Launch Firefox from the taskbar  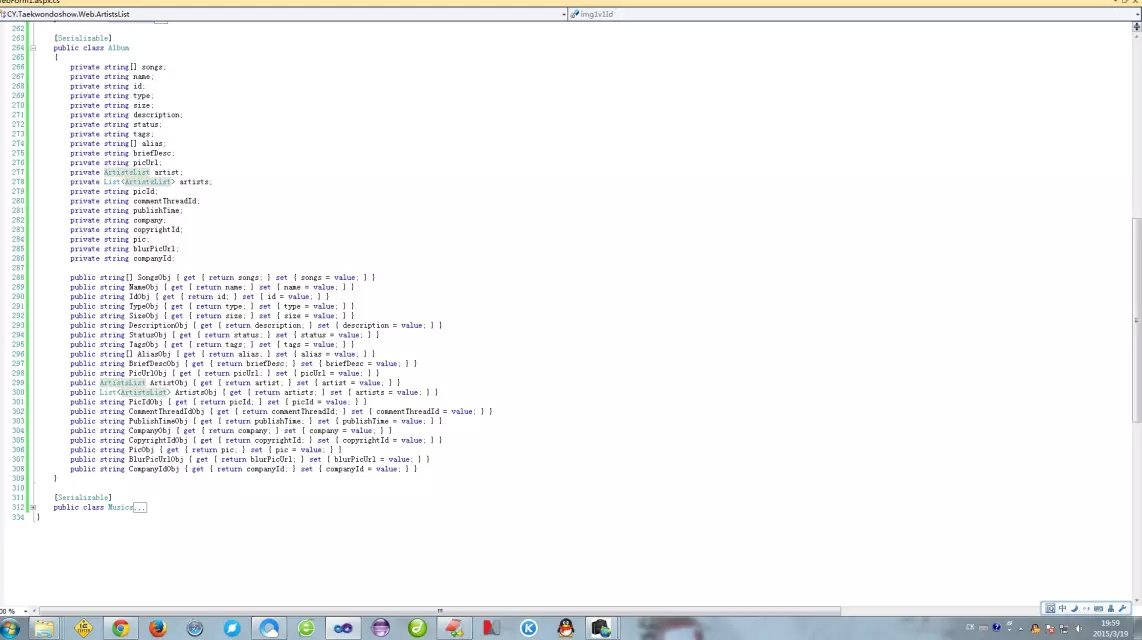[157, 628]
